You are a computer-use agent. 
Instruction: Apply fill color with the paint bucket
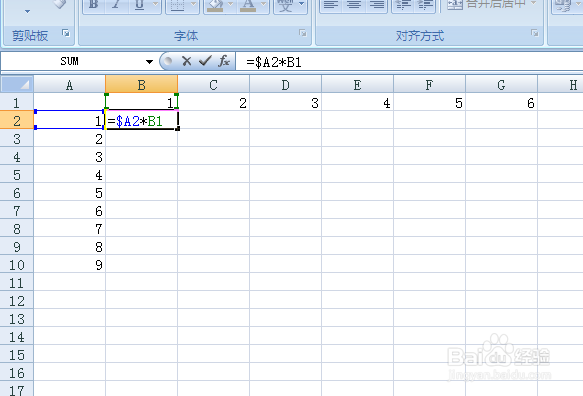coord(215,5)
